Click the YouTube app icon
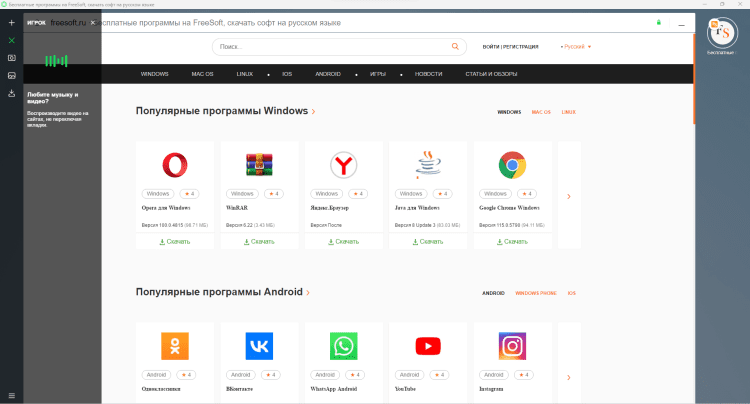This screenshot has width=750, height=404. [x=428, y=346]
